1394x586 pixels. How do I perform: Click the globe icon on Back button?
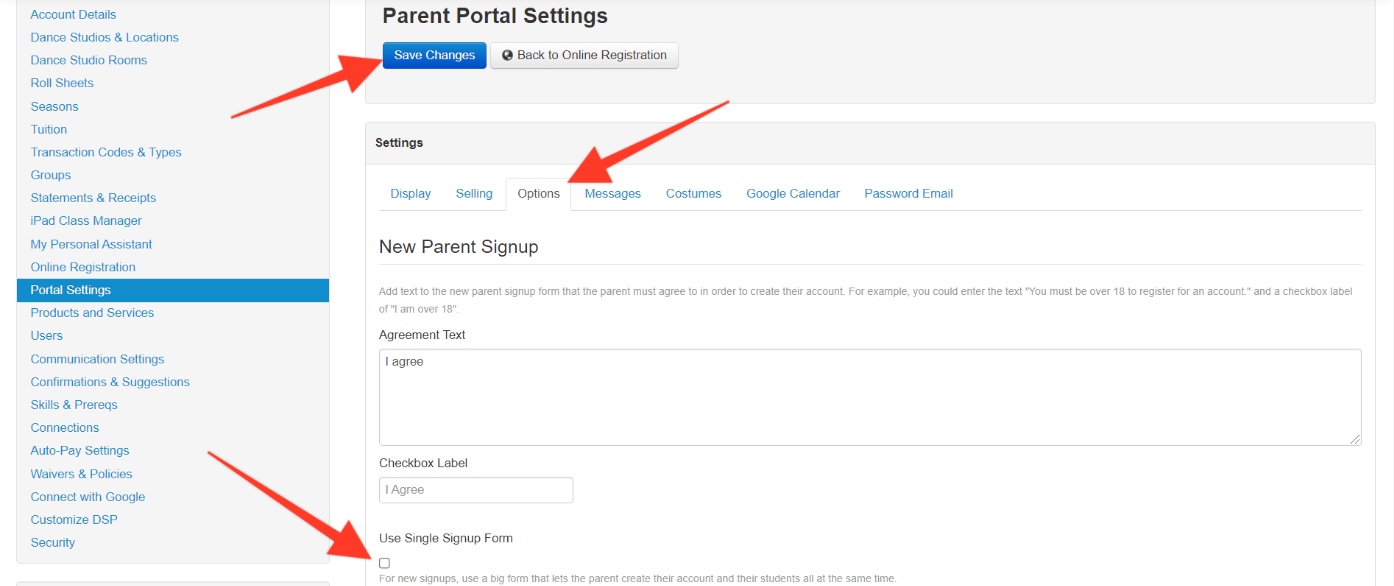coord(507,55)
